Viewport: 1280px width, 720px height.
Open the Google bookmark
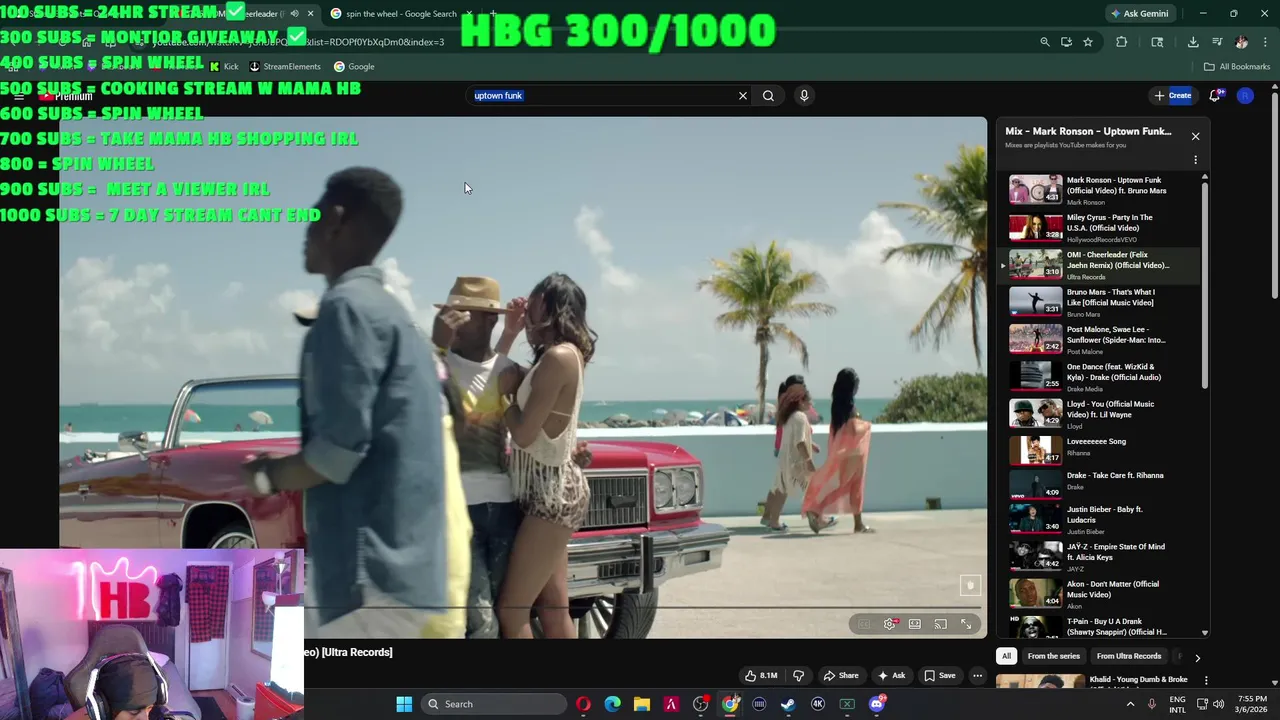click(354, 67)
